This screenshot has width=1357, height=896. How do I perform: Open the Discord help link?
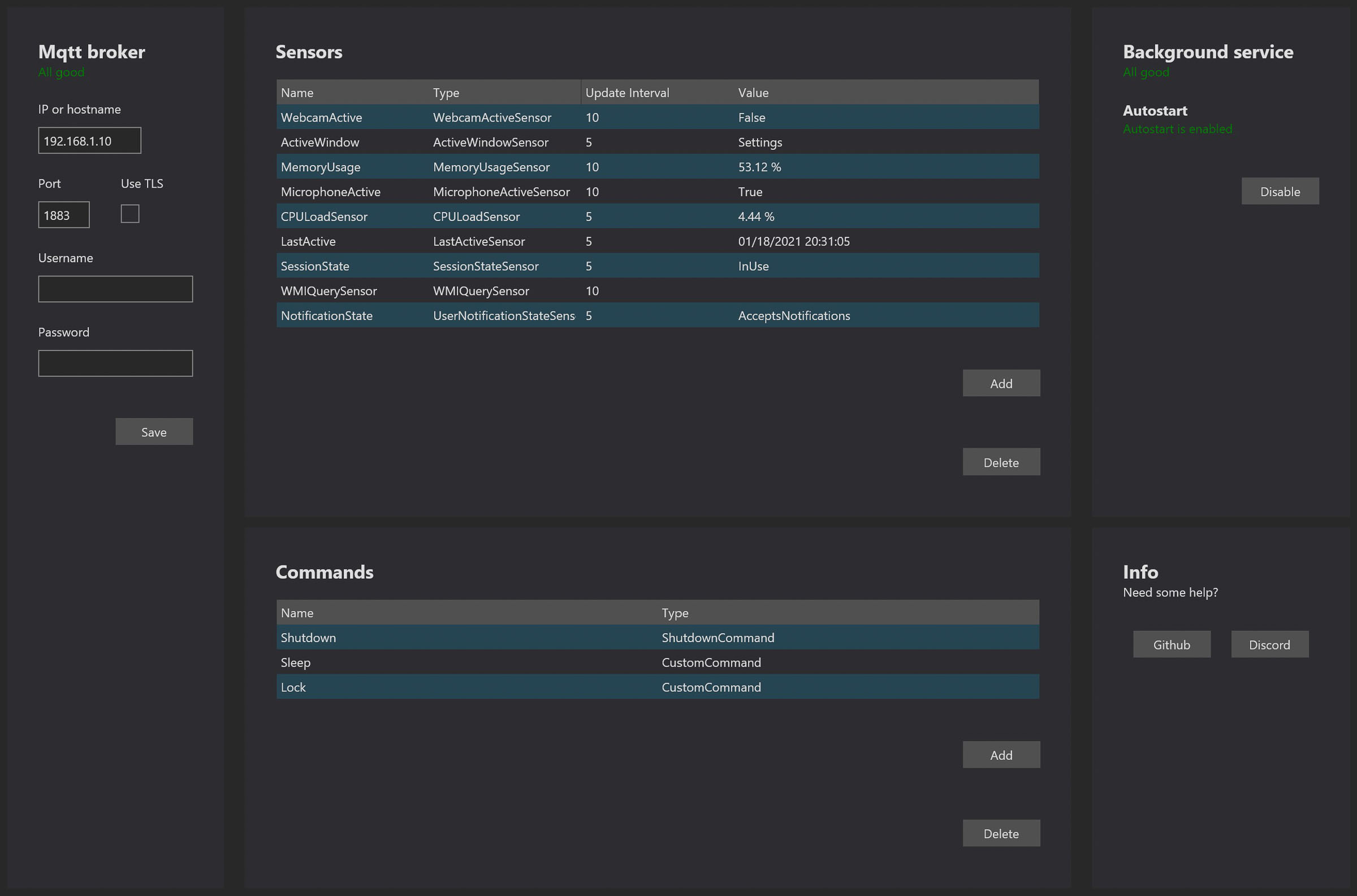[1269, 644]
